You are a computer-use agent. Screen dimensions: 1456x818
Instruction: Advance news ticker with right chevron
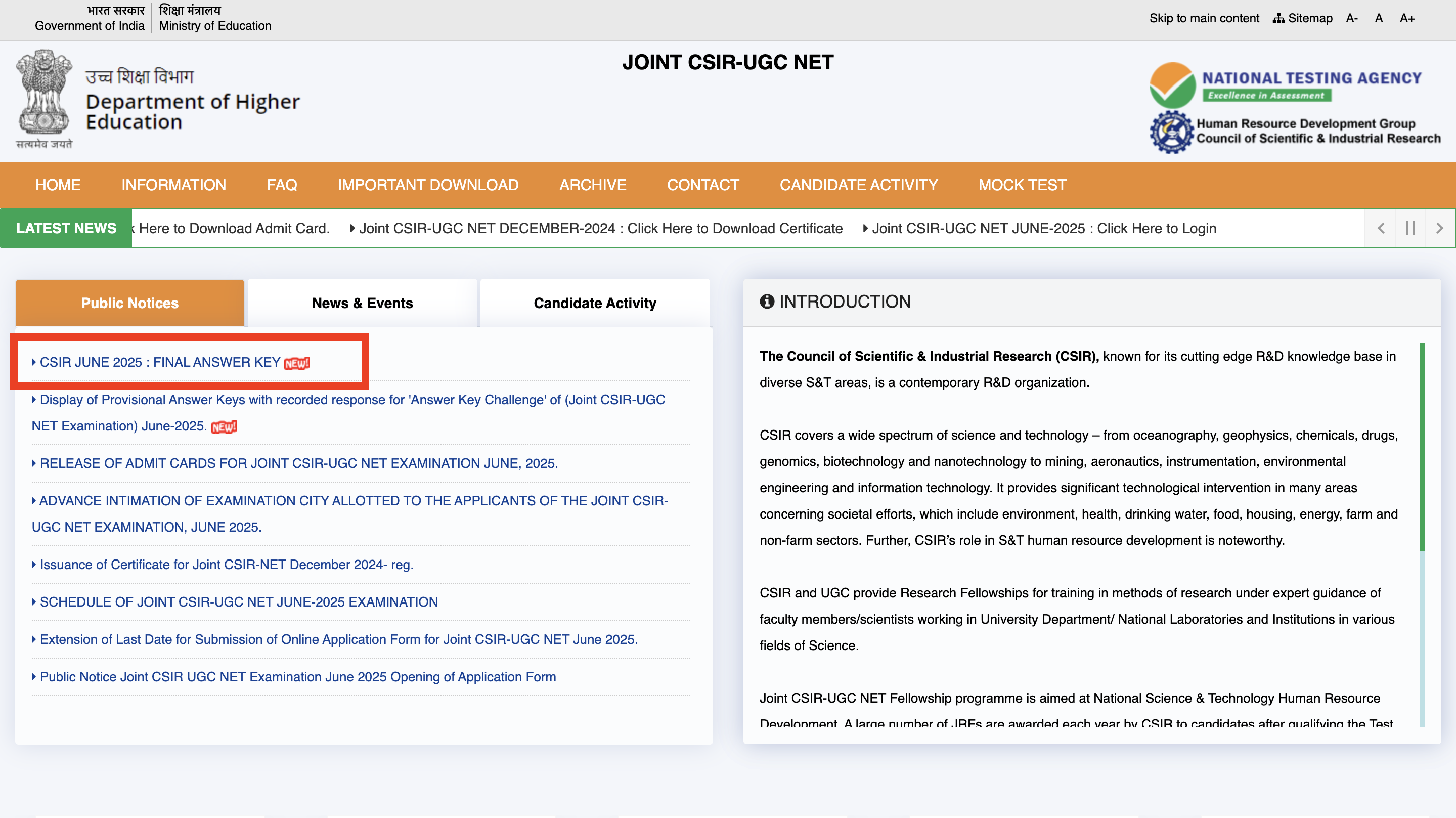[x=1441, y=228]
